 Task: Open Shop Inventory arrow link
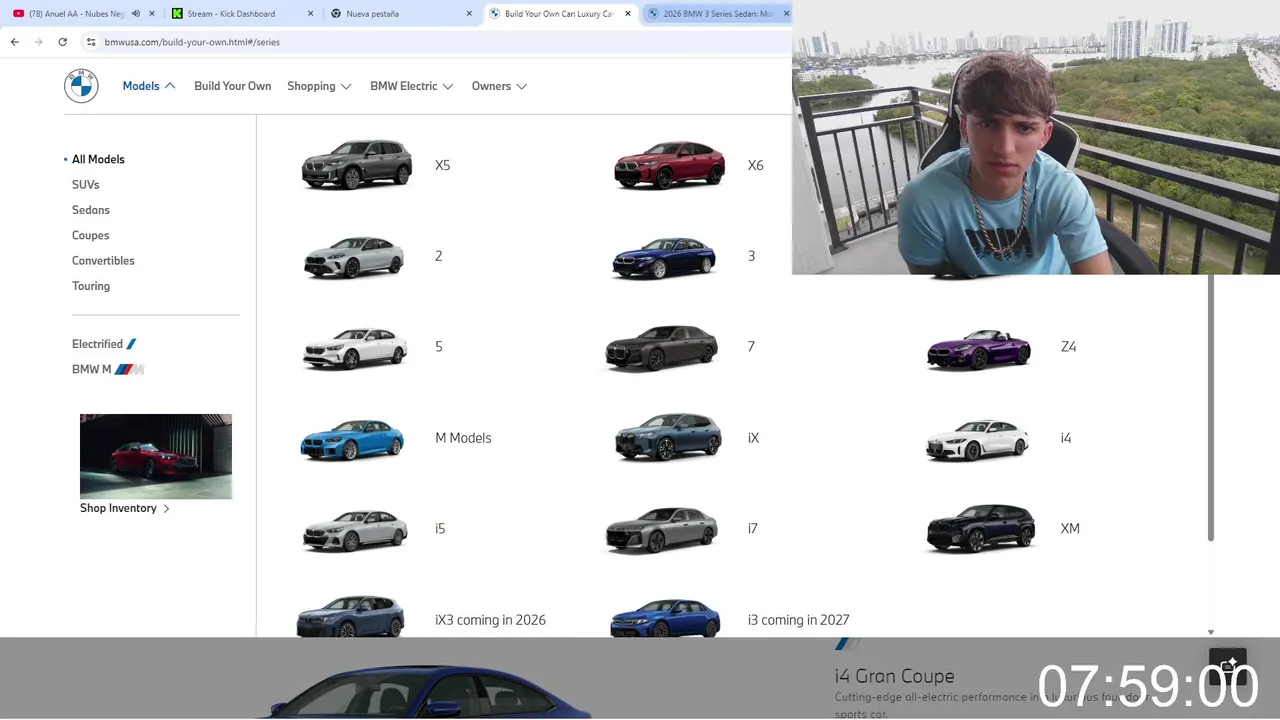pyautogui.click(x=125, y=508)
